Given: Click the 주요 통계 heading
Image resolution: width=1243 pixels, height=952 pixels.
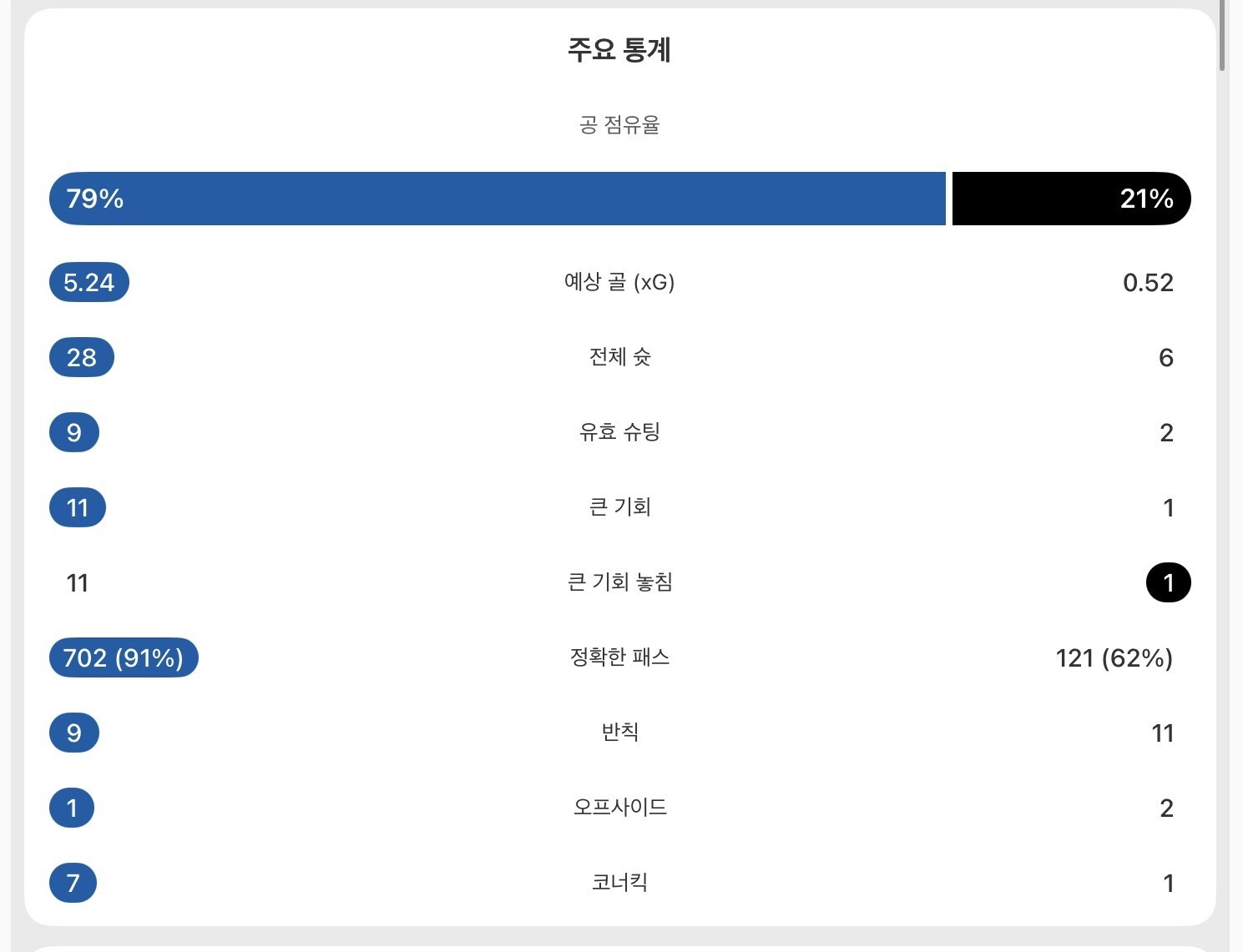Looking at the screenshot, I should point(619,49).
